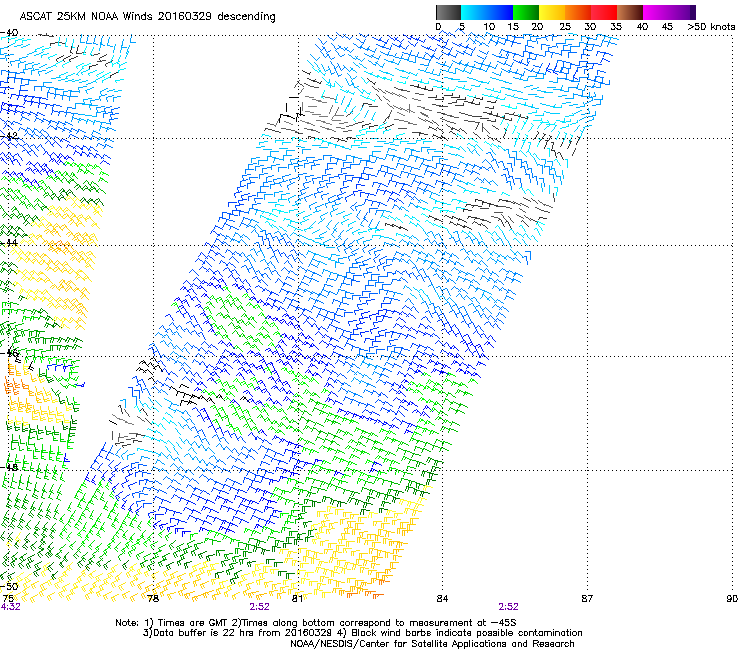740x650 pixels.
Task: Click the longitude label '90'
Action: [732, 599]
